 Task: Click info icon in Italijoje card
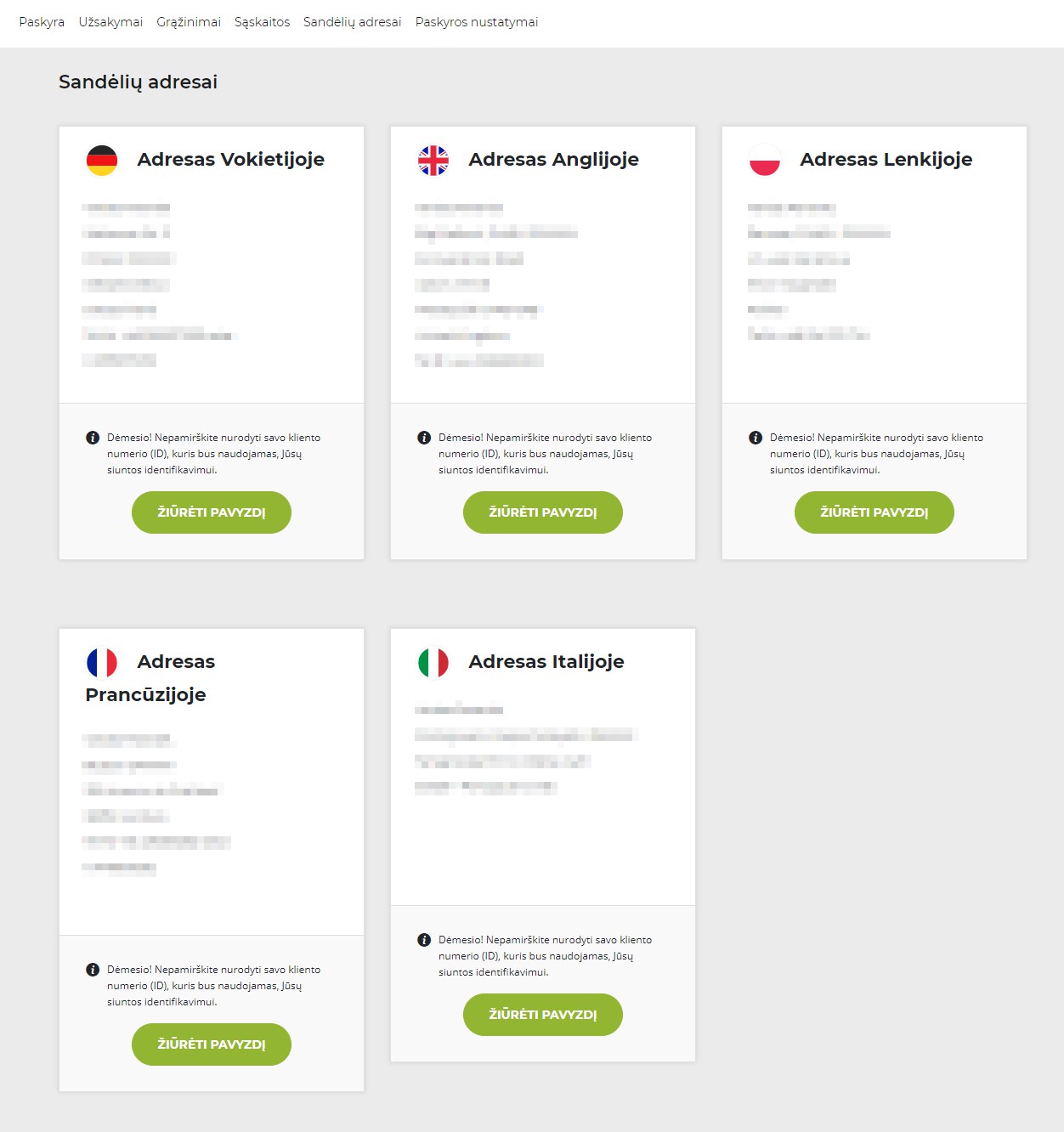424,940
